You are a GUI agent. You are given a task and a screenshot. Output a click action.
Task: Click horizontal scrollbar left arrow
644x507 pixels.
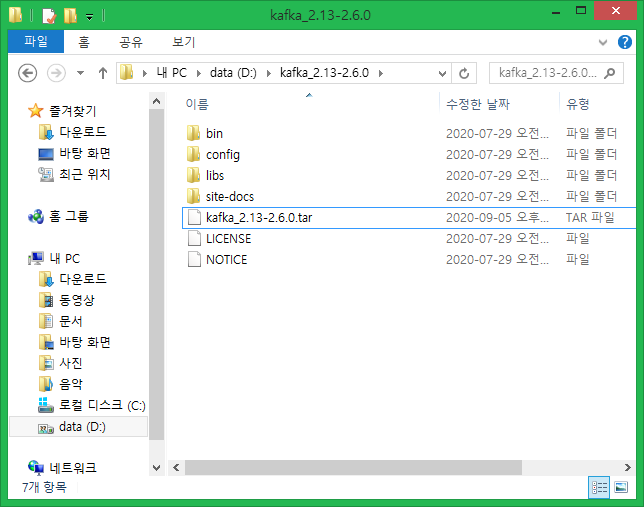pos(176,468)
